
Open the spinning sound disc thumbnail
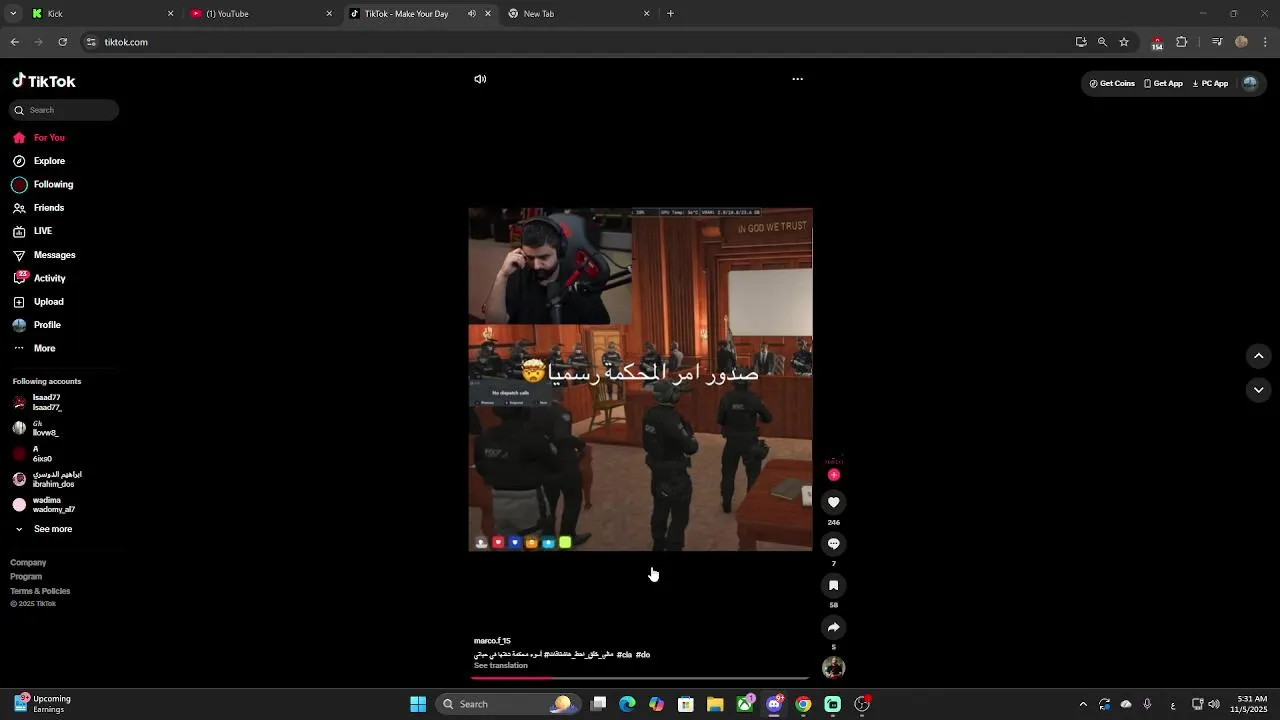833,667
